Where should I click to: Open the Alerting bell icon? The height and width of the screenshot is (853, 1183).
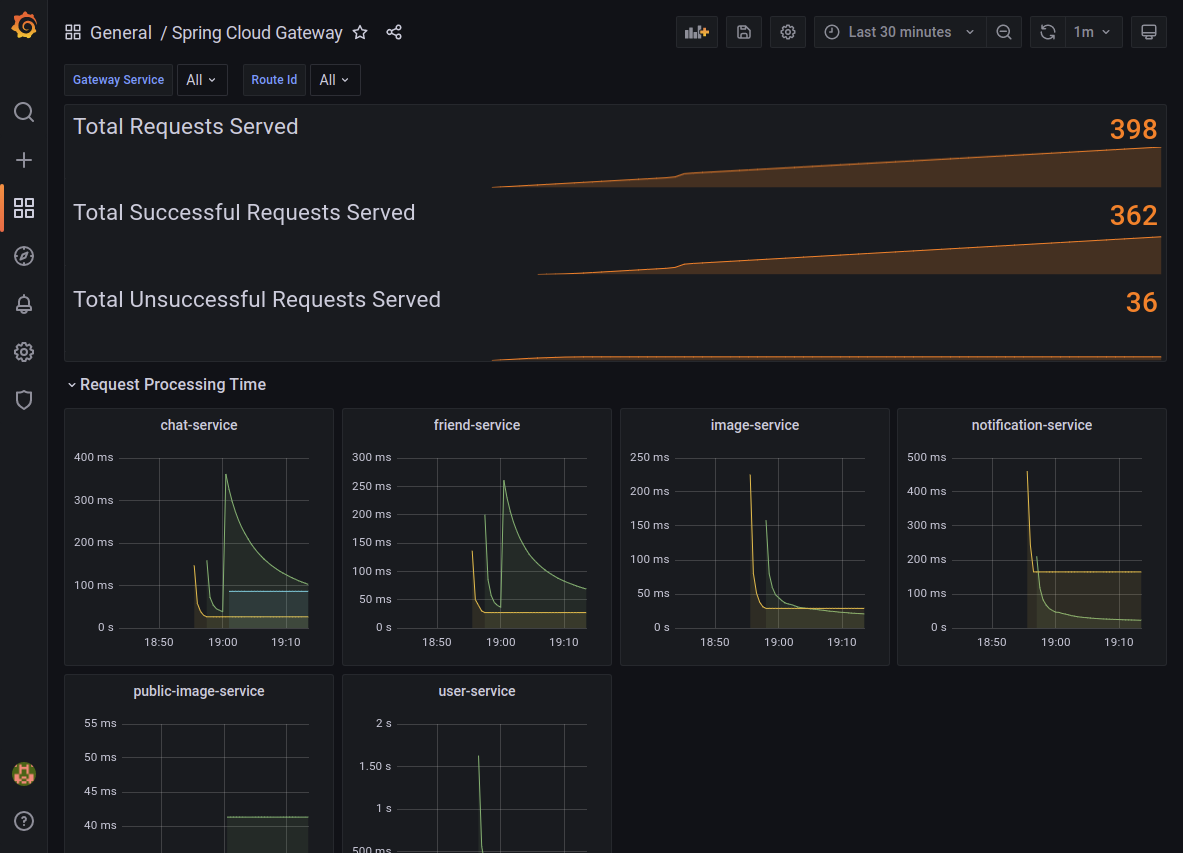pyautogui.click(x=24, y=304)
